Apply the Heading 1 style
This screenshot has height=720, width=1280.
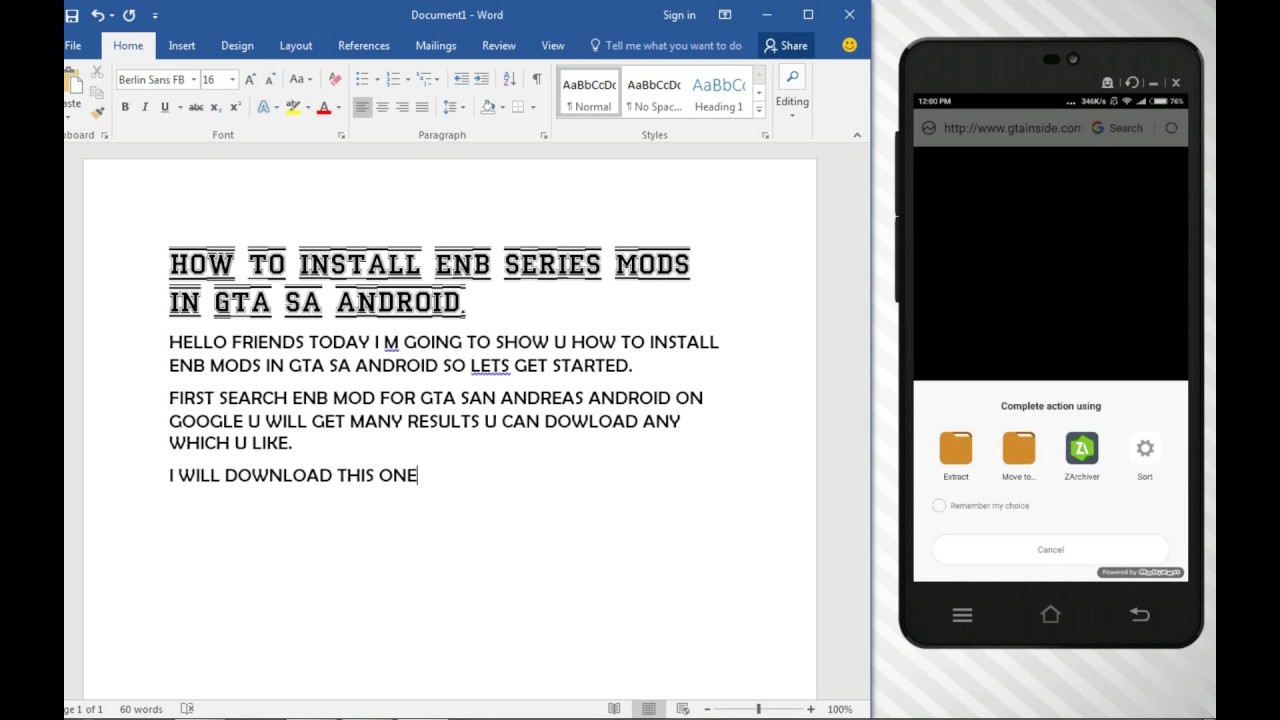coord(718,93)
